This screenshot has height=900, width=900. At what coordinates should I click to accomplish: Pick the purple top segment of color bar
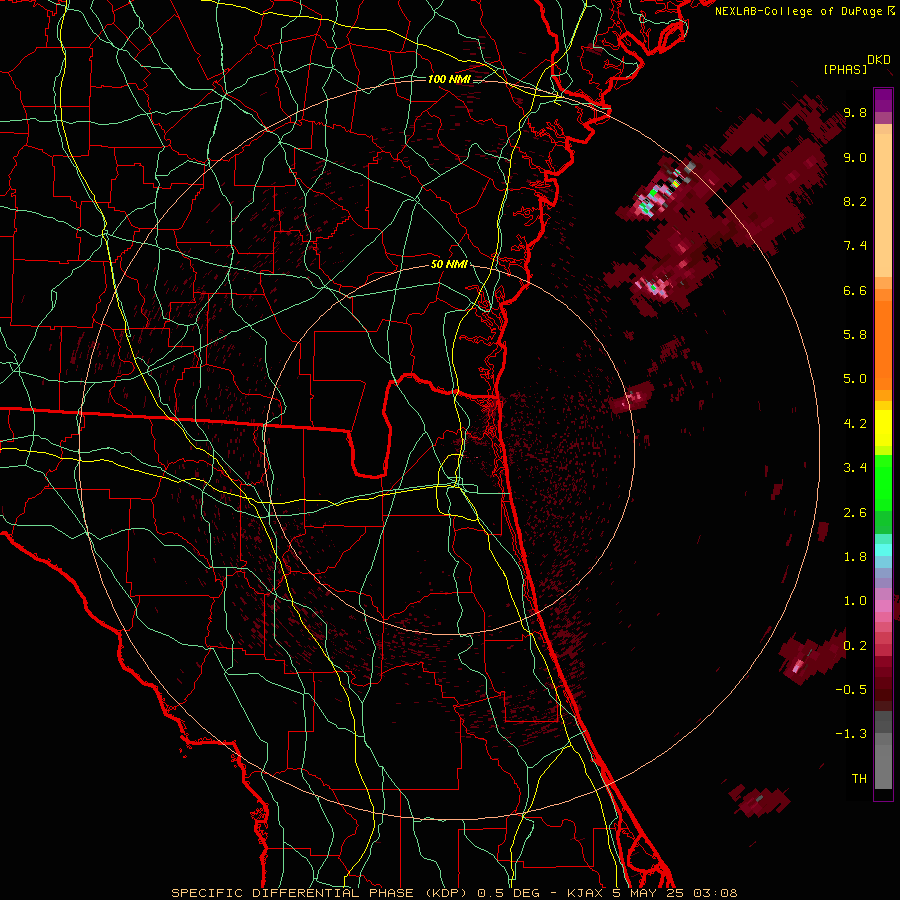(x=883, y=100)
